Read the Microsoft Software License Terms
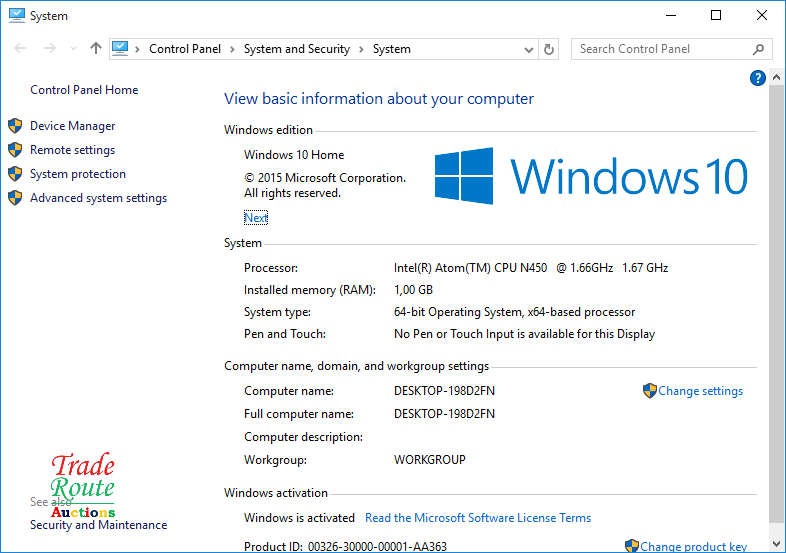Image resolution: width=786 pixels, height=553 pixels. coord(478,518)
